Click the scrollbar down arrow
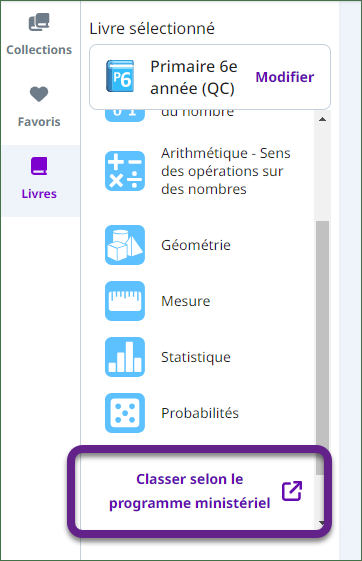 [x=321, y=523]
